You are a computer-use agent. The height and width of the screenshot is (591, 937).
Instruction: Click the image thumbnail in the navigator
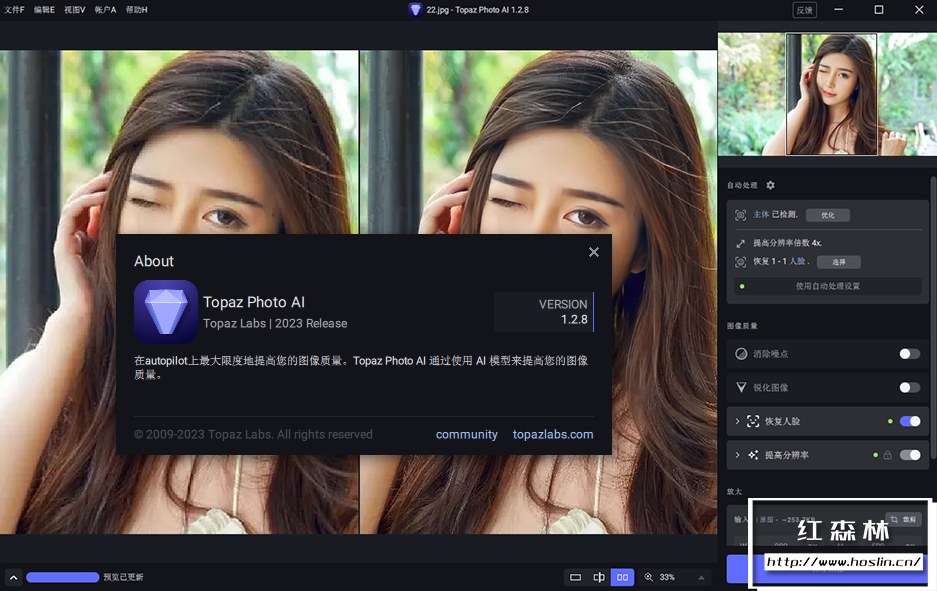831,94
